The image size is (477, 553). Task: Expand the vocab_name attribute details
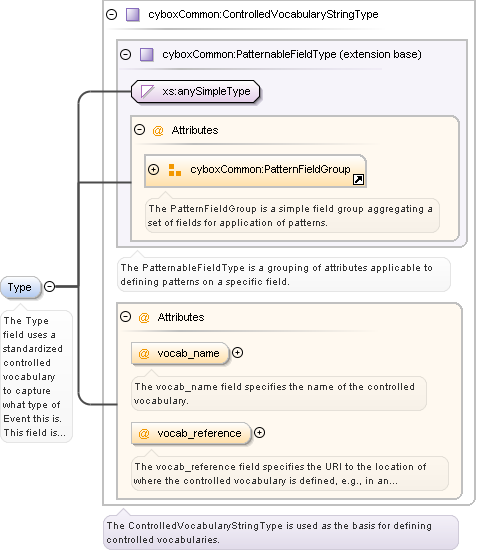(238, 353)
